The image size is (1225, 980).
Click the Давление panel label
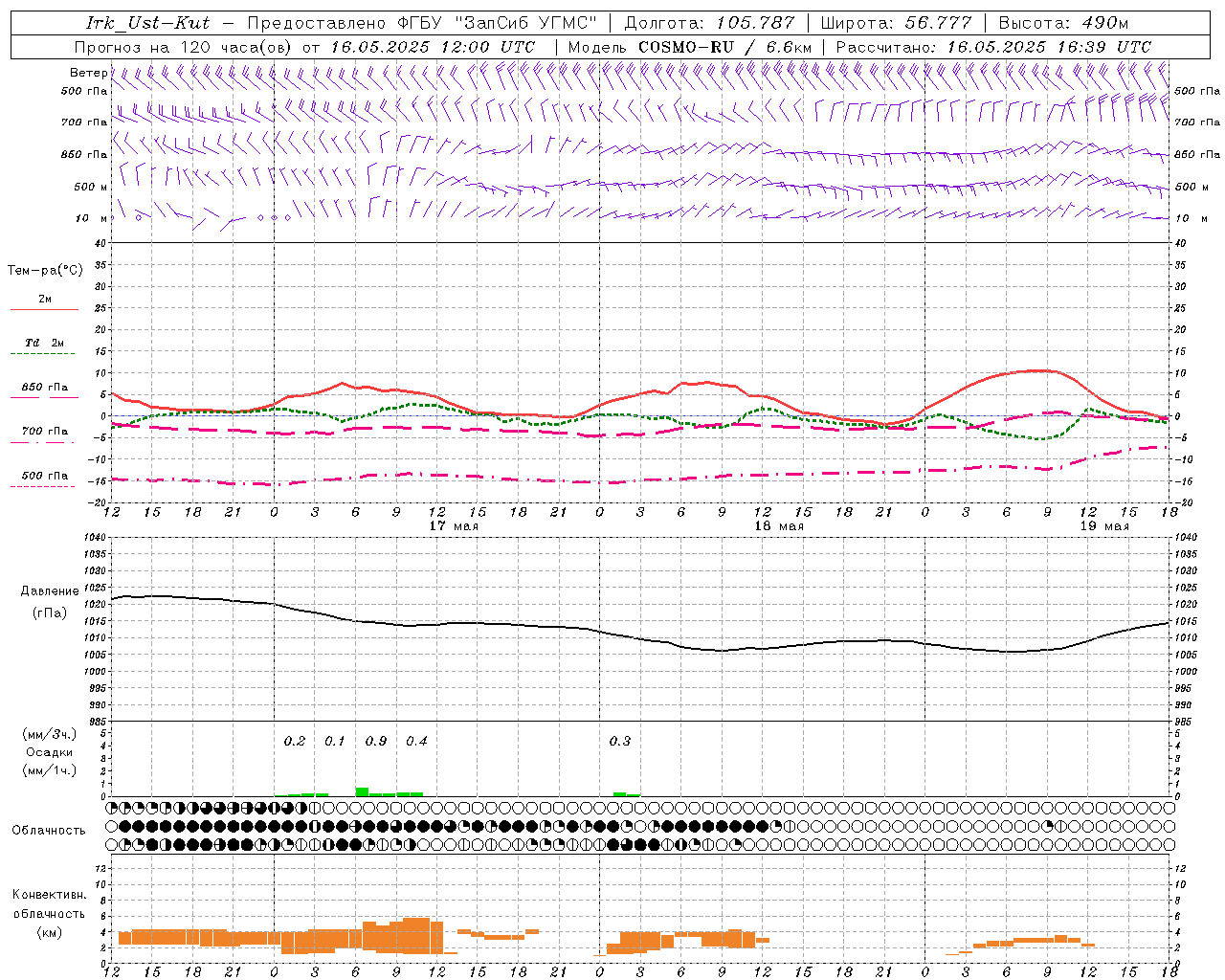[50, 591]
